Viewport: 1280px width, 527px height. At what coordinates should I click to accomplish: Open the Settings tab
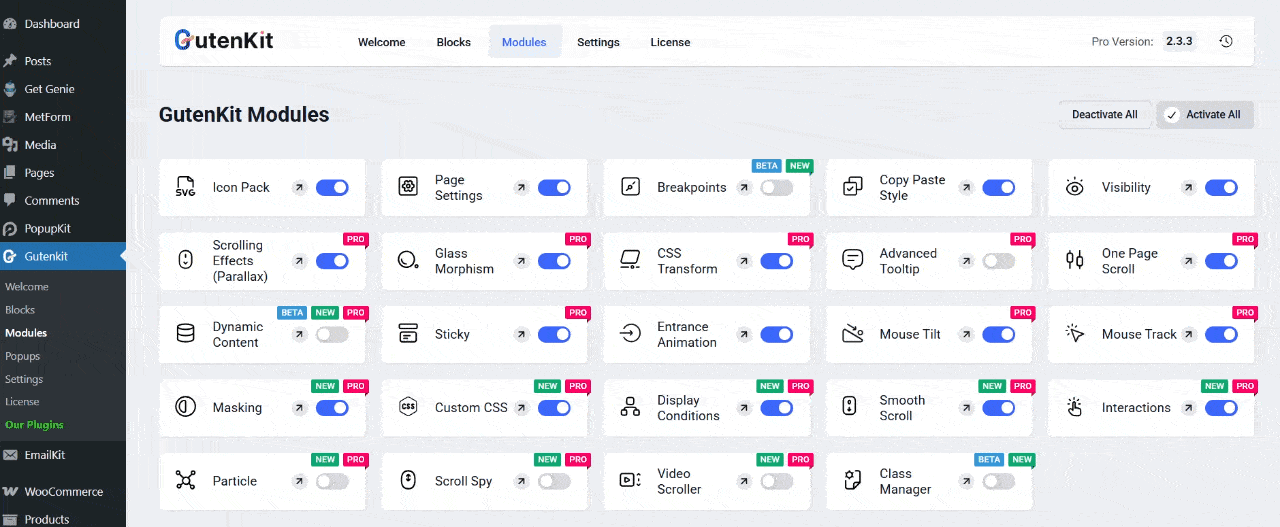pos(598,42)
